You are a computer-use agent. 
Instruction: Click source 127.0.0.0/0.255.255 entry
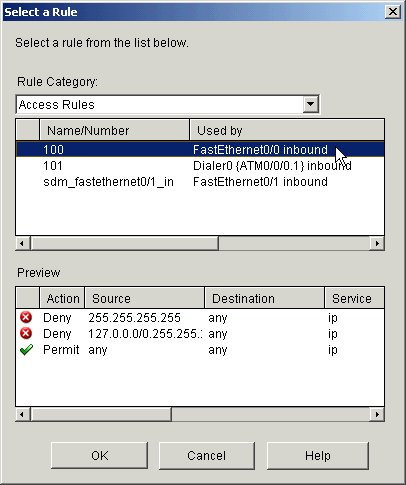[x=145, y=334]
